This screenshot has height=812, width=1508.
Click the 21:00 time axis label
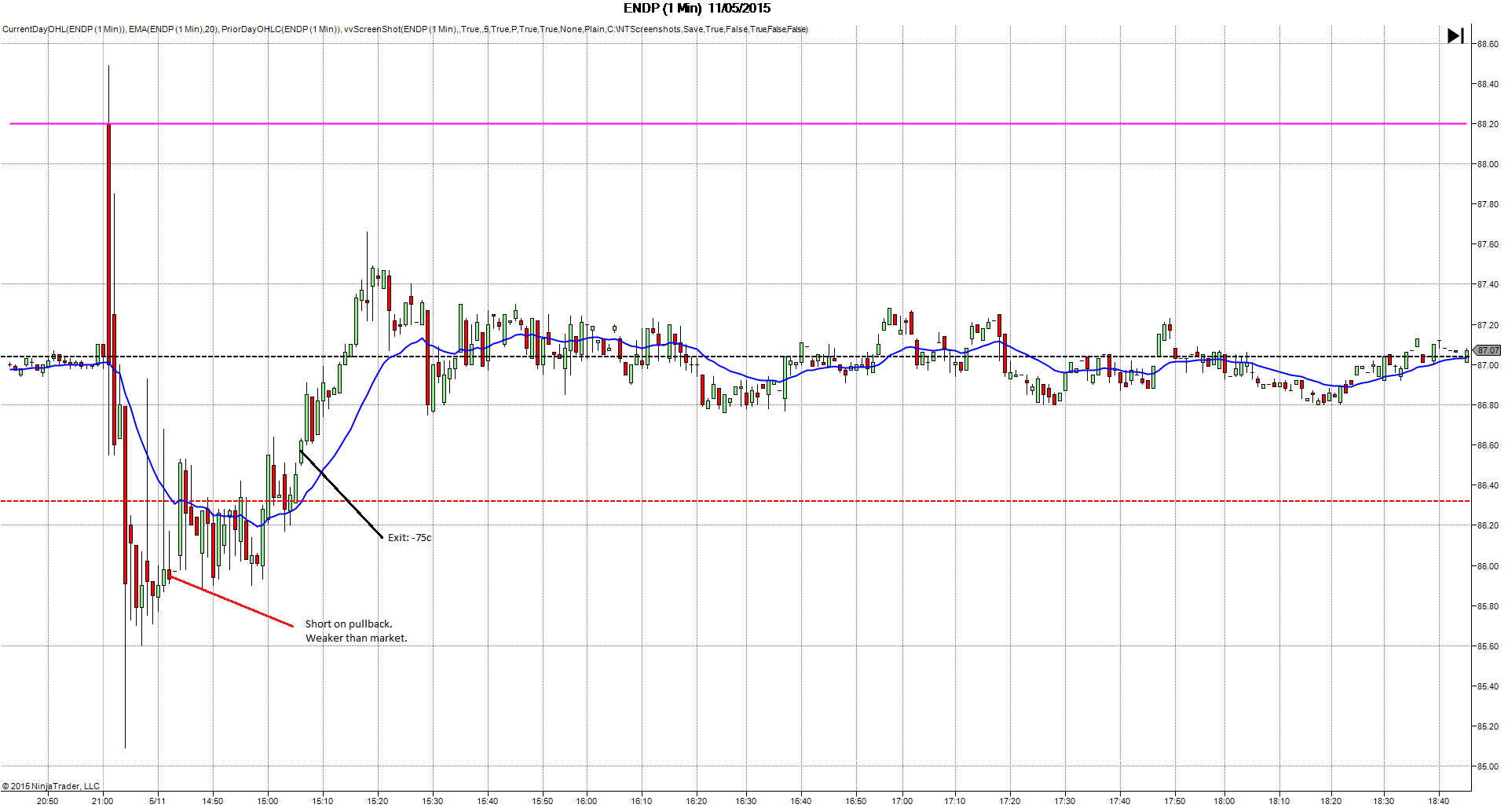tap(102, 801)
